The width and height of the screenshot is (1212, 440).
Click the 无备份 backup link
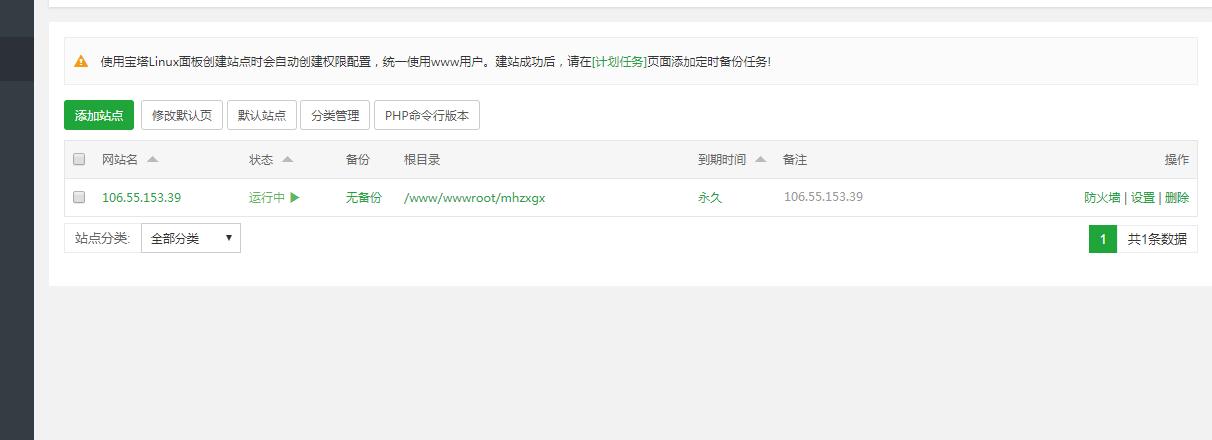(x=363, y=198)
